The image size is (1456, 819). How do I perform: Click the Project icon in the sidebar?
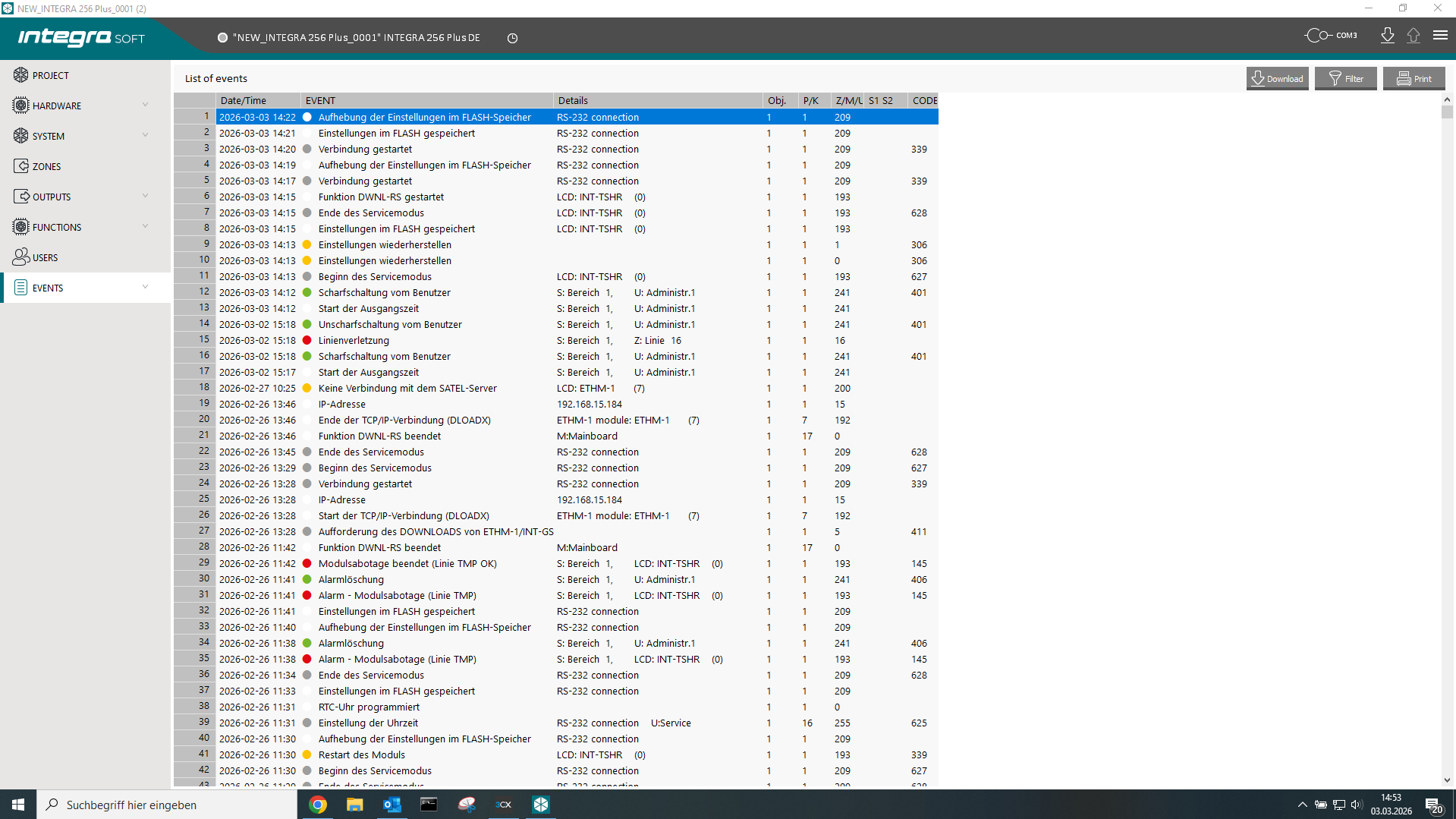[x=20, y=75]
